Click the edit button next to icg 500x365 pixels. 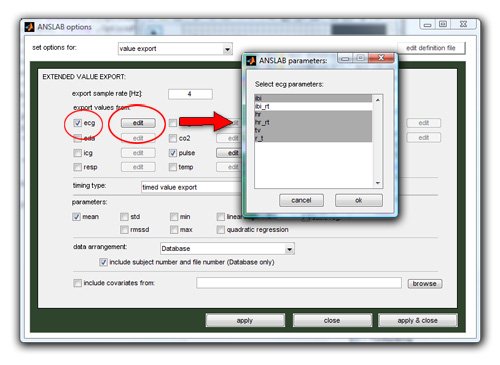[138, 153]
